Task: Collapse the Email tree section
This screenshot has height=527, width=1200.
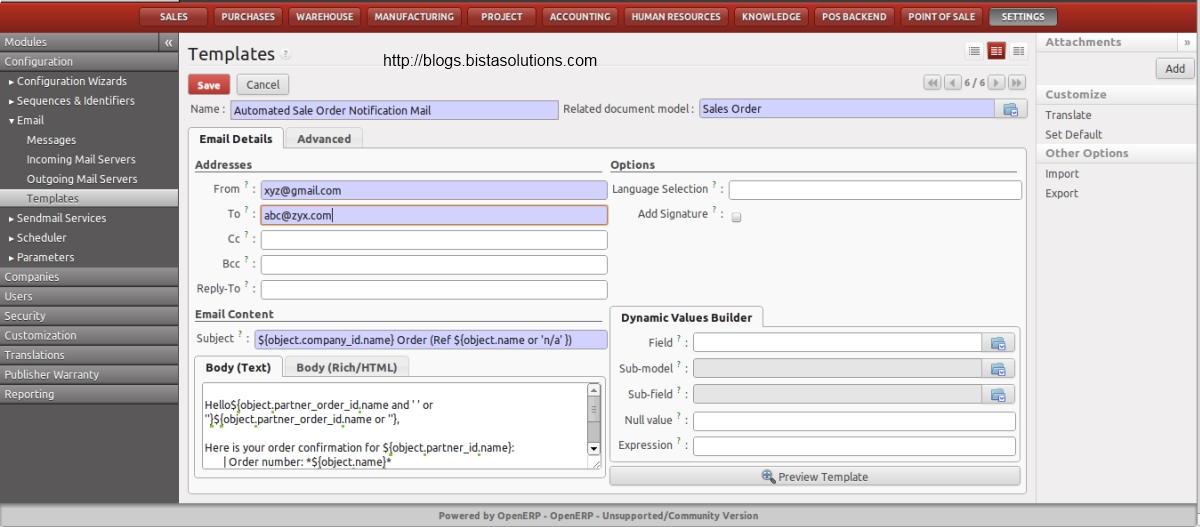Action: (12, 121)
